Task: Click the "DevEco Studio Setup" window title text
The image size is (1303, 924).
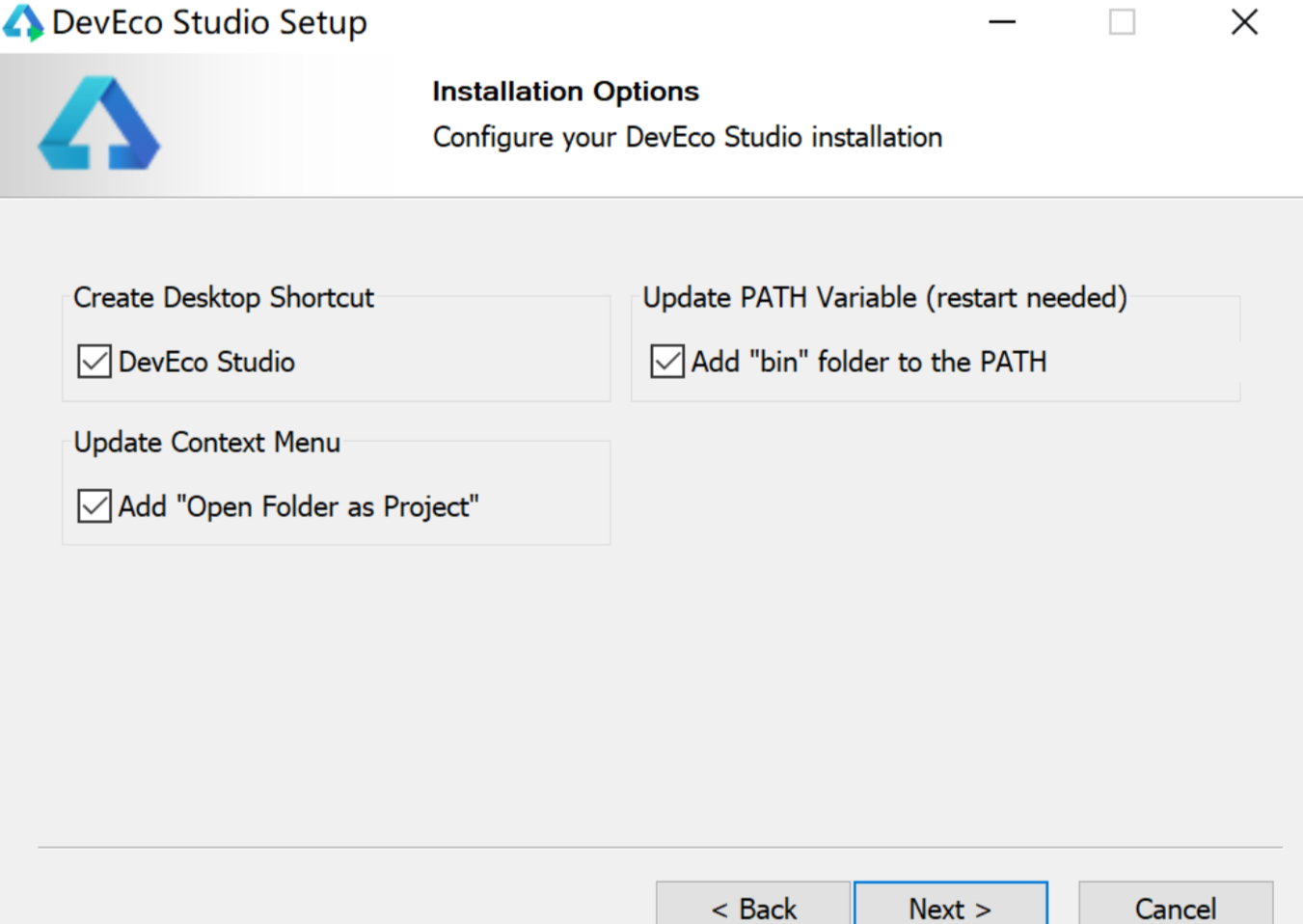Action: (209, 22)
